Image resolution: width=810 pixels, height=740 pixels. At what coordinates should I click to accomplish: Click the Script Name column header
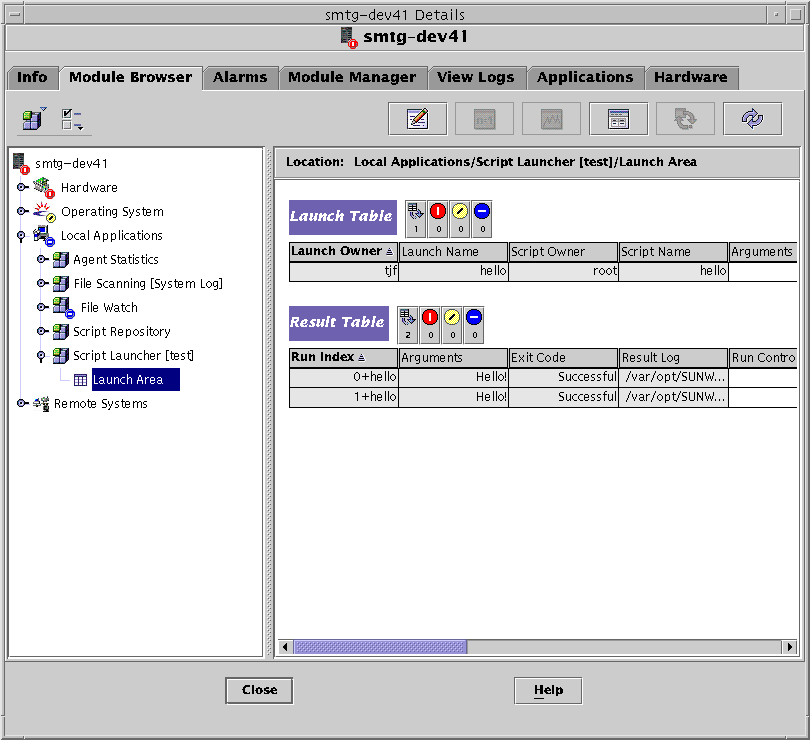coord(674,252)
